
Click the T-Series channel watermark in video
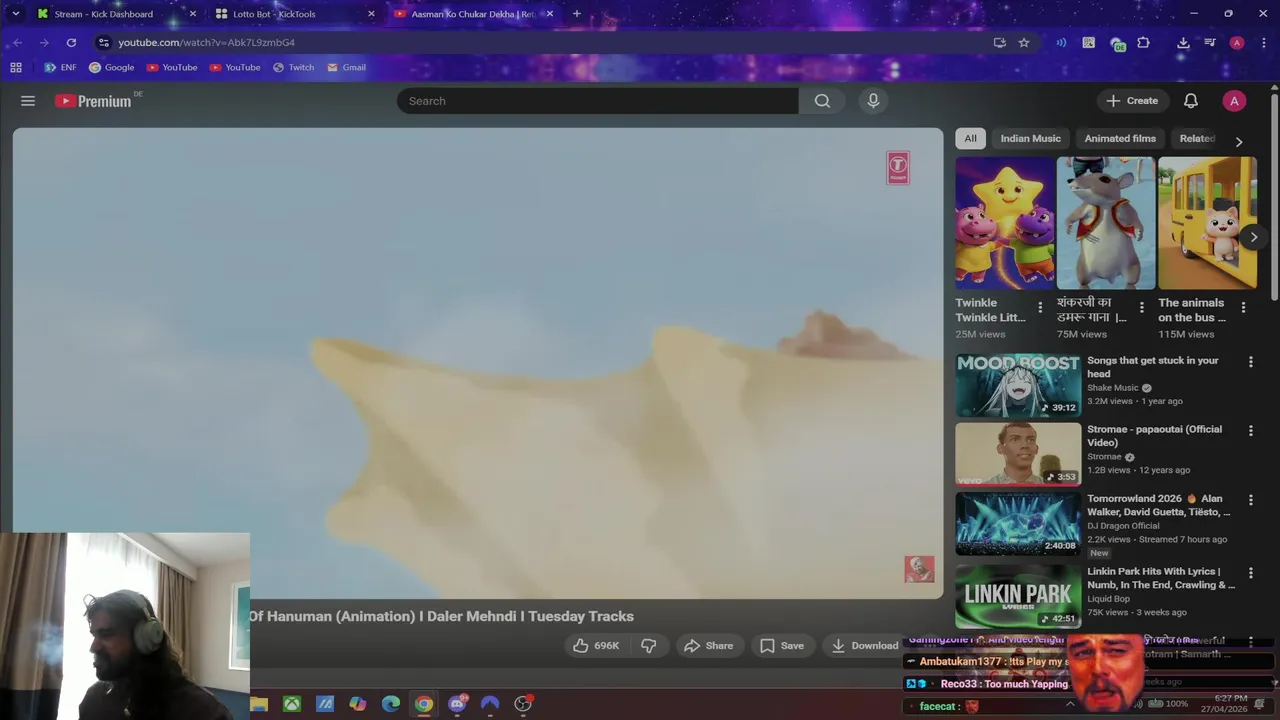pyautogui.click(x=898, y=168)
